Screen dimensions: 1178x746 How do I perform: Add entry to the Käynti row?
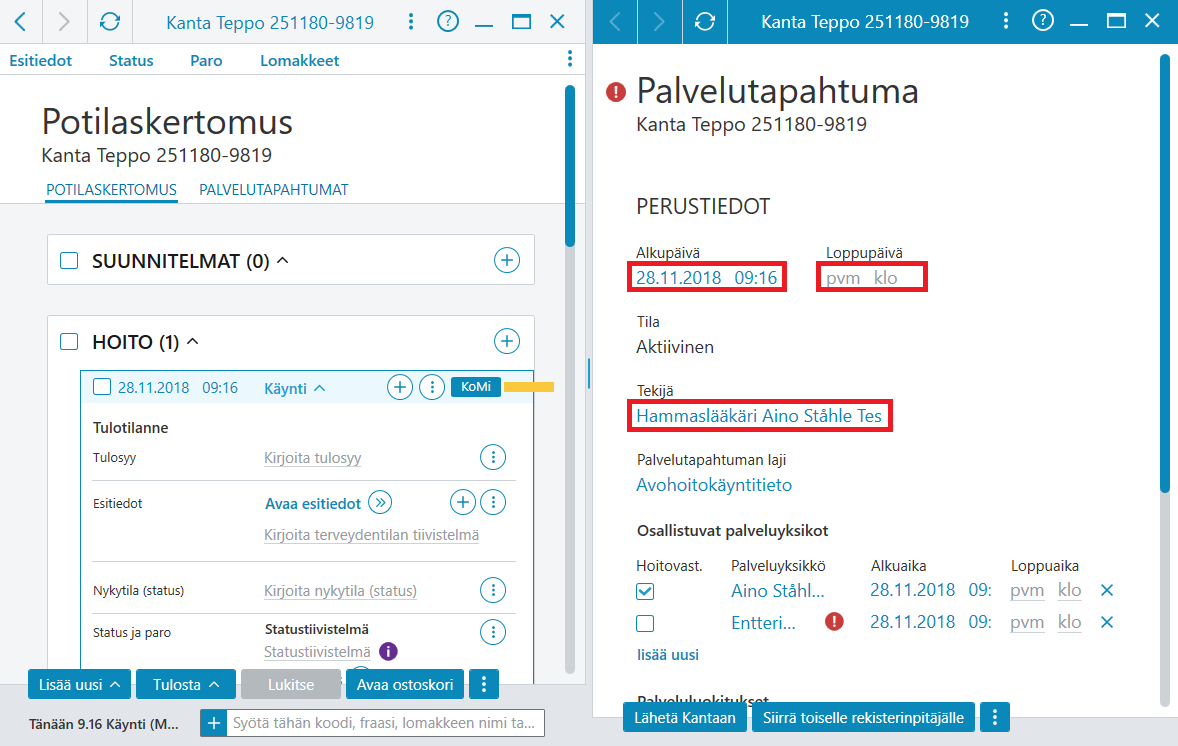(400, 388)
